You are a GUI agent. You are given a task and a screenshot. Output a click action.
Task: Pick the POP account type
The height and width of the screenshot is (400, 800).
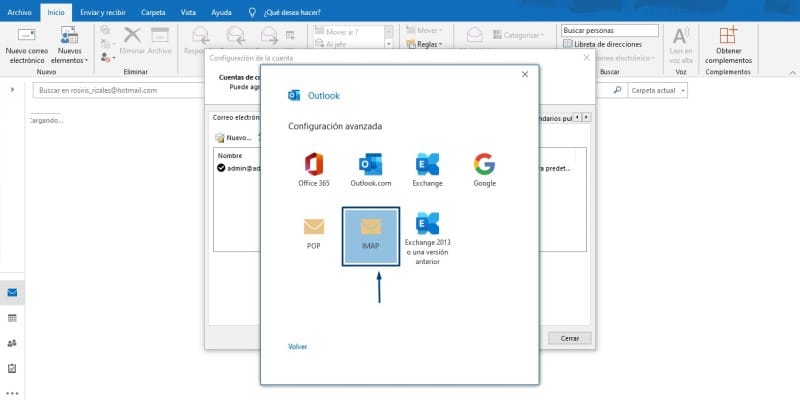[x=314, y=234]
